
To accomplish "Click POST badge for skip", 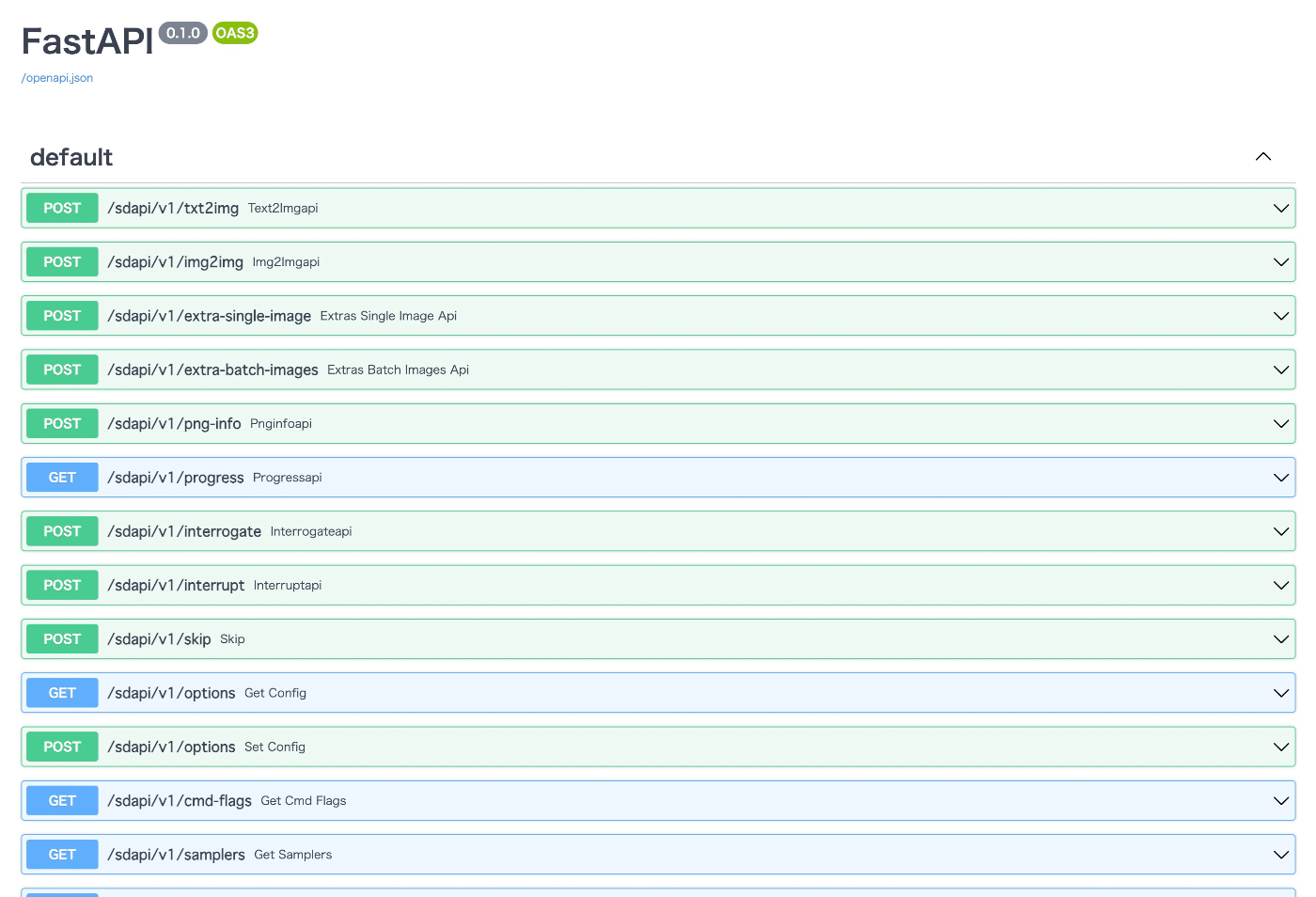I will 62,639.
